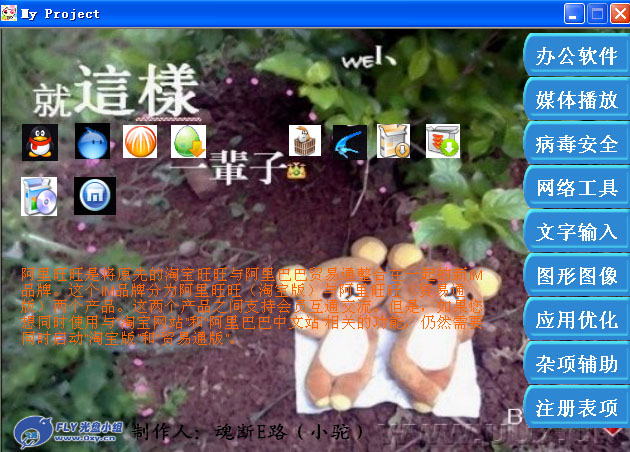Click the orange striped globe icon
The height and width of the screenshot is (452, 630).
click(x=140, y=141)
